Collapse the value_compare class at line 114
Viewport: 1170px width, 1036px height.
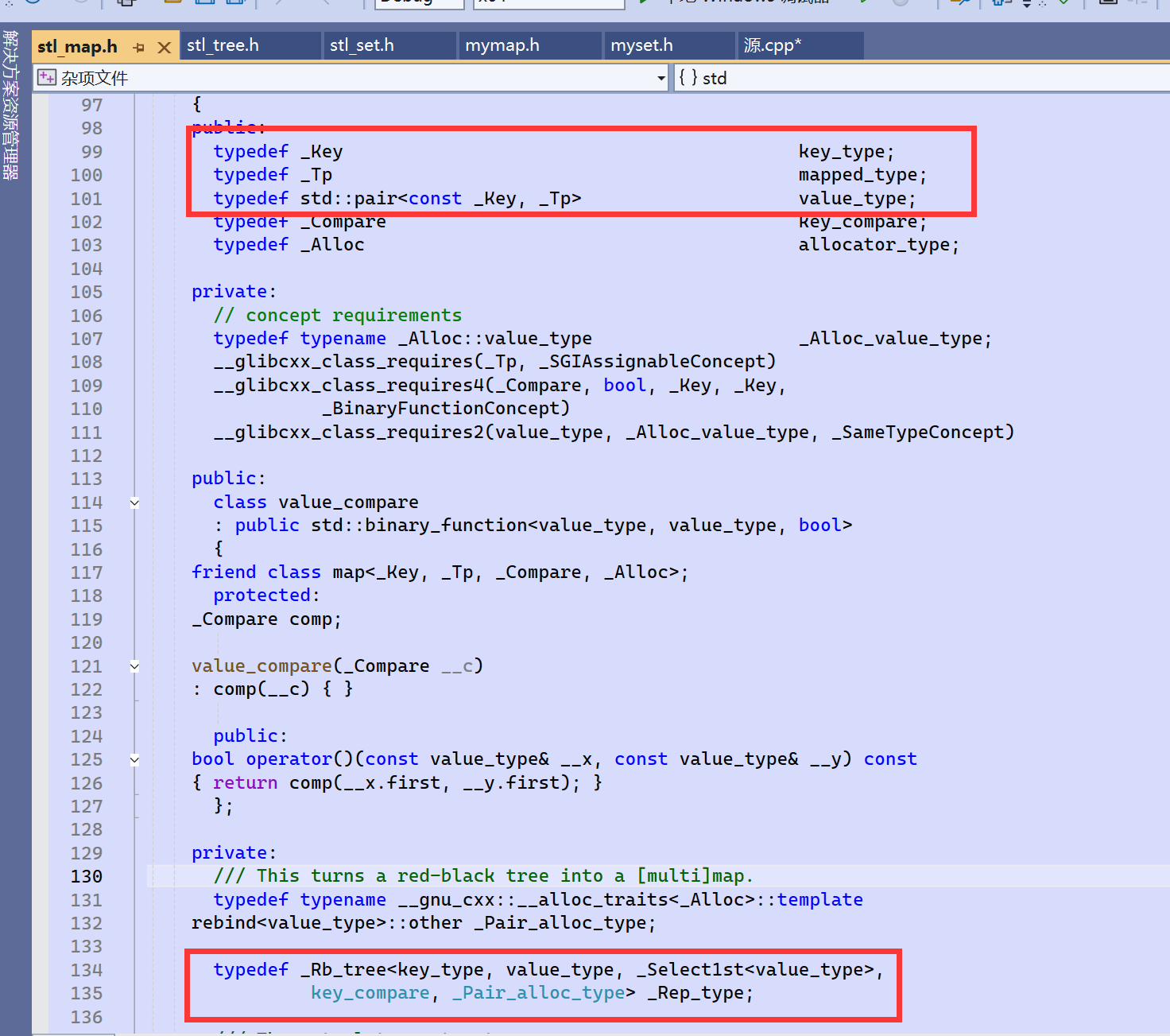(134, 502)
